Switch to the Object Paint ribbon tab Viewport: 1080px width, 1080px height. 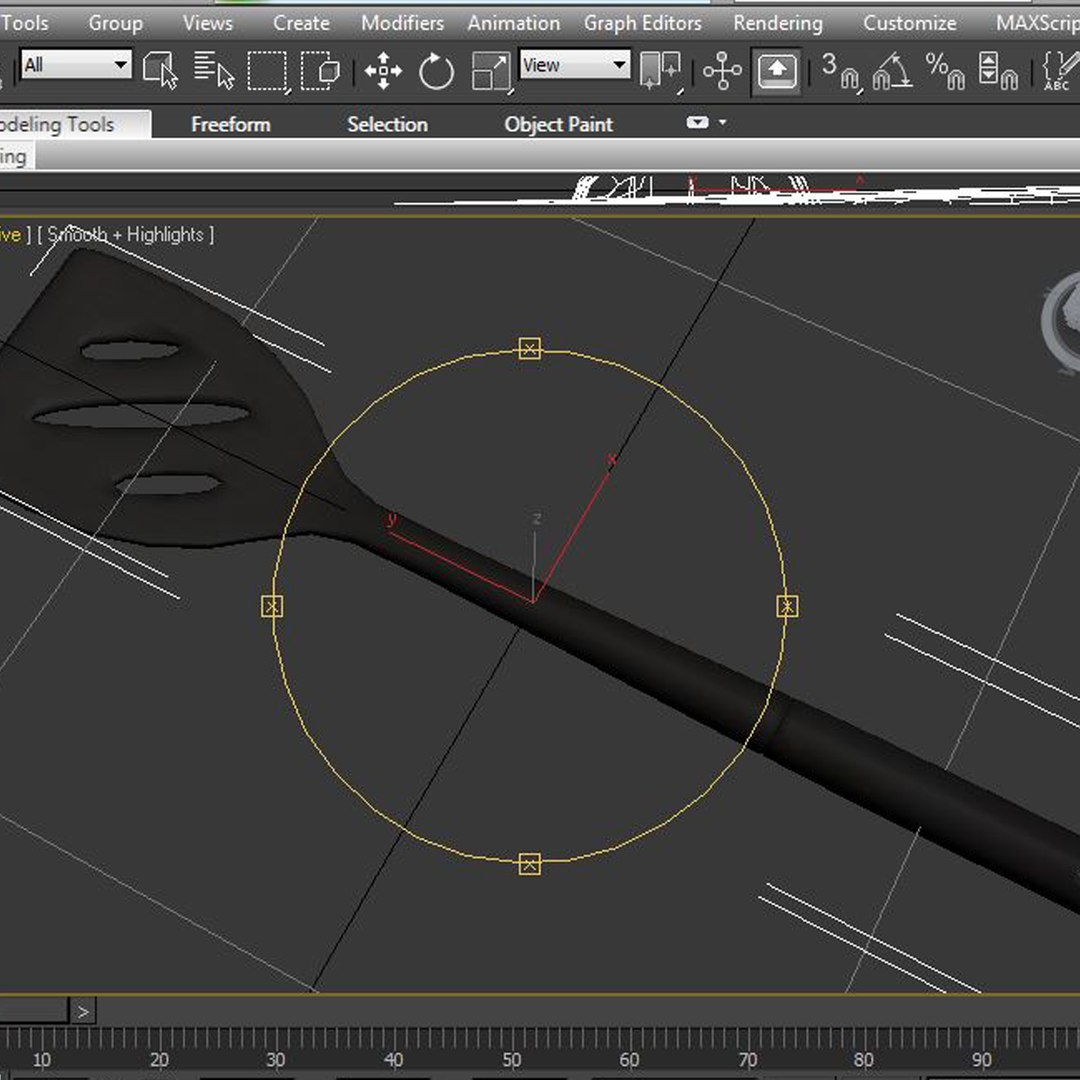559,124
